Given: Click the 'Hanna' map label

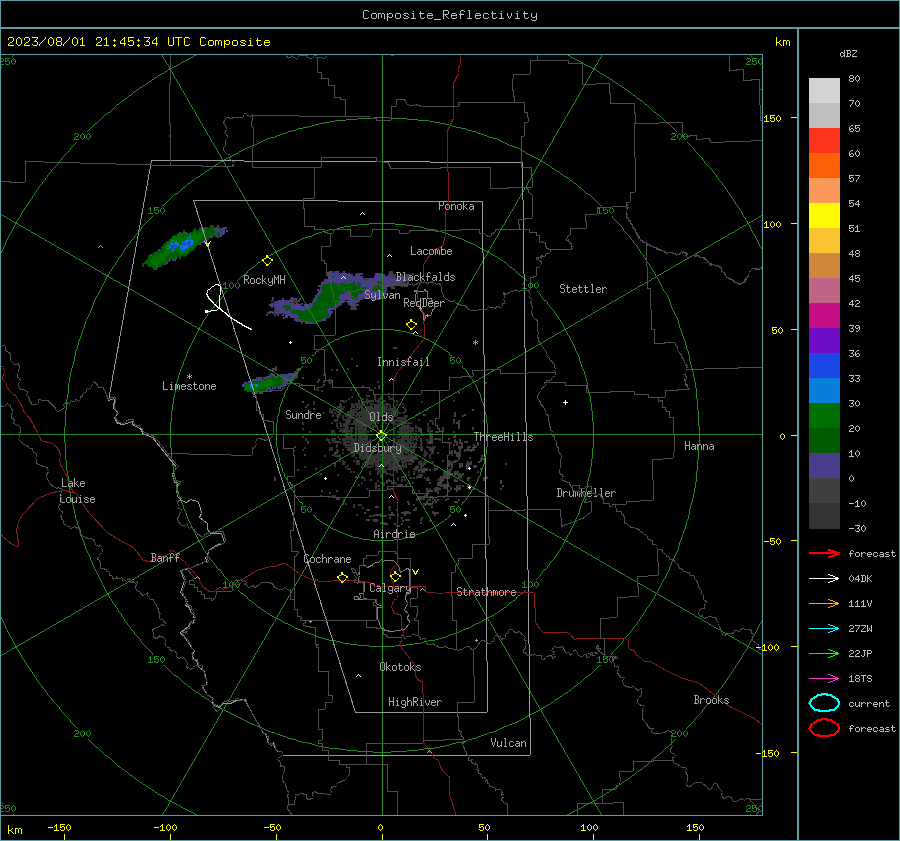Looking at the screenshot, I should pos(699,446).
